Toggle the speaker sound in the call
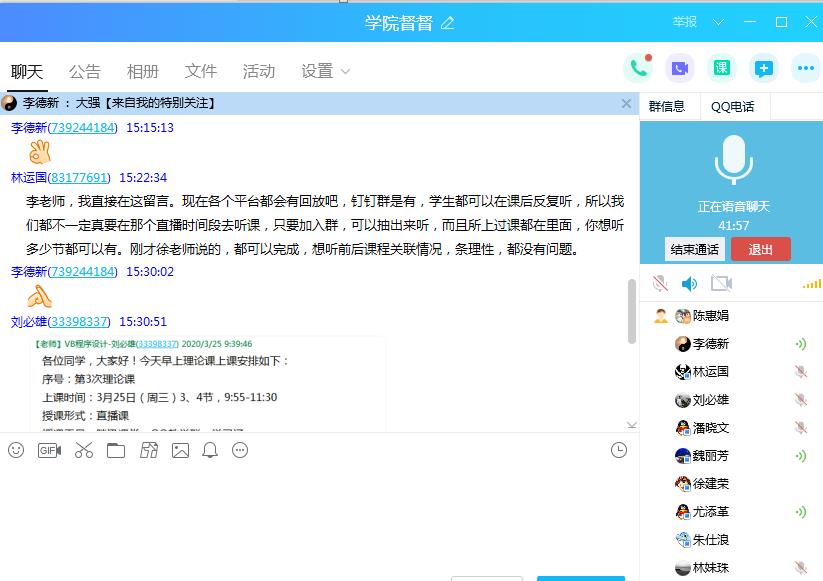Screen dimensions: 823x581 coord(689,284)
